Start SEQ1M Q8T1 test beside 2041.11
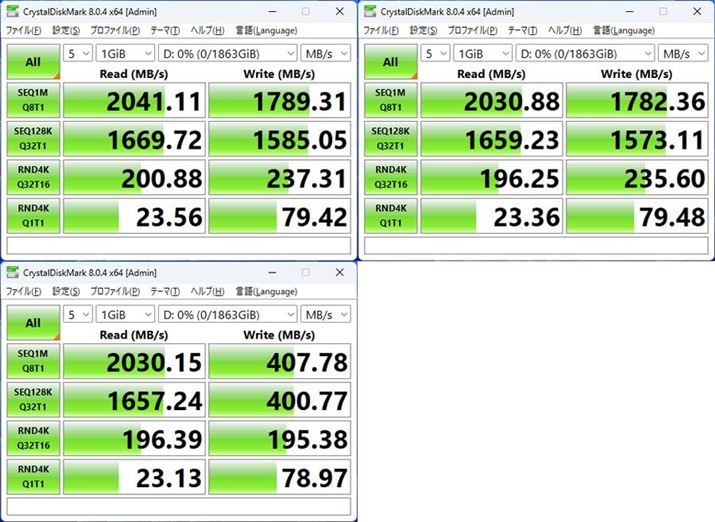715x522 pixels. pos(33,100)
